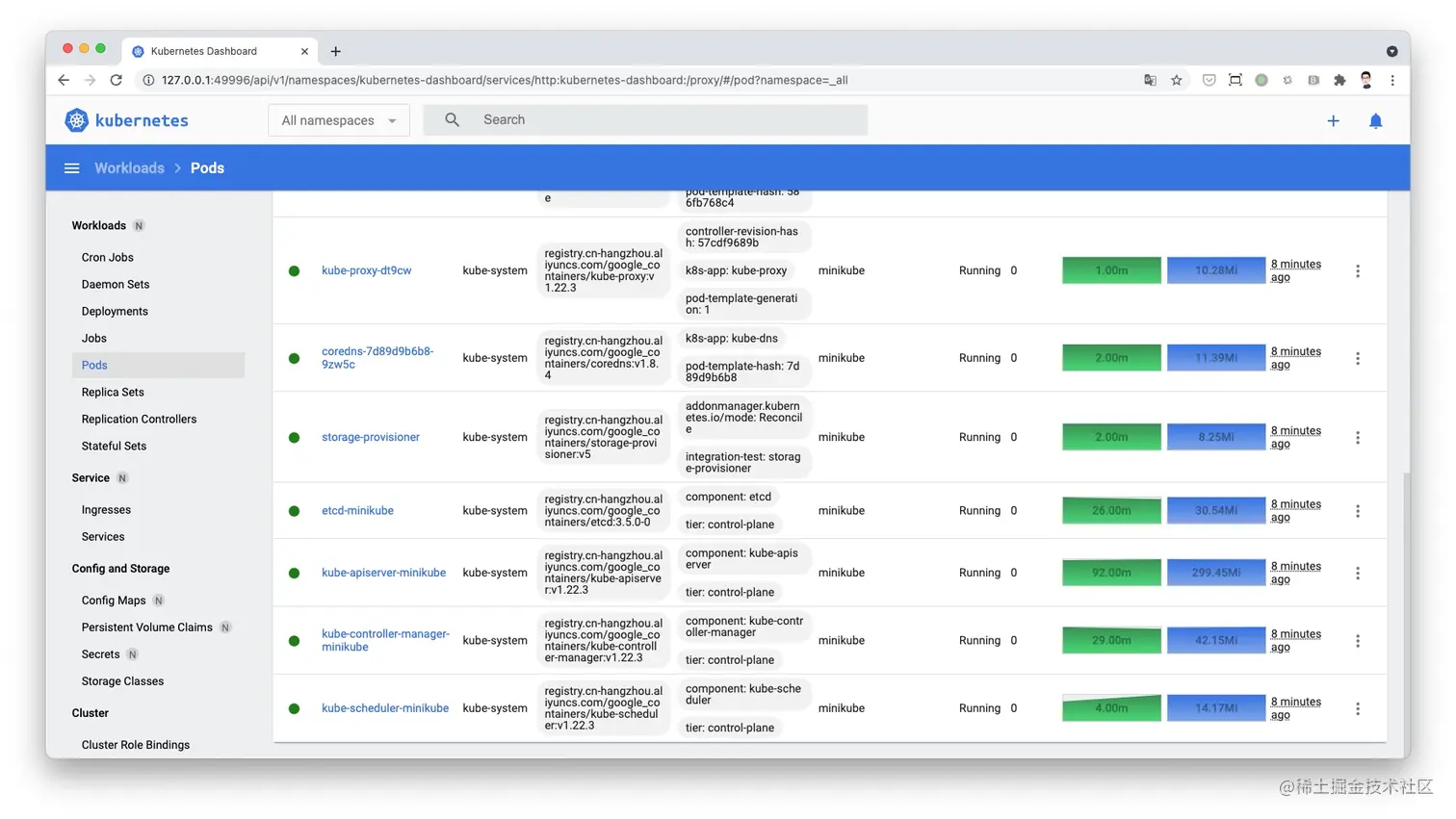Open Services in the sidebar
Image resolution: width=1456 pixels, height=819 pixels.
click(103, 536)
